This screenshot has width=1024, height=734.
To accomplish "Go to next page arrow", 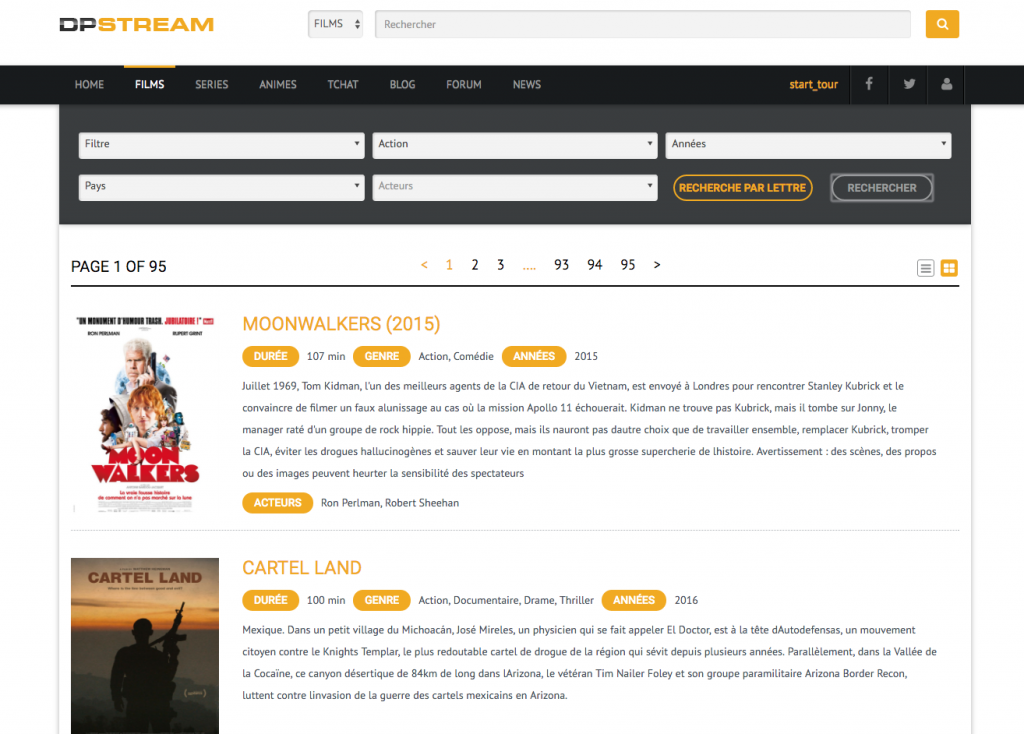I will [x=656, y=265].
